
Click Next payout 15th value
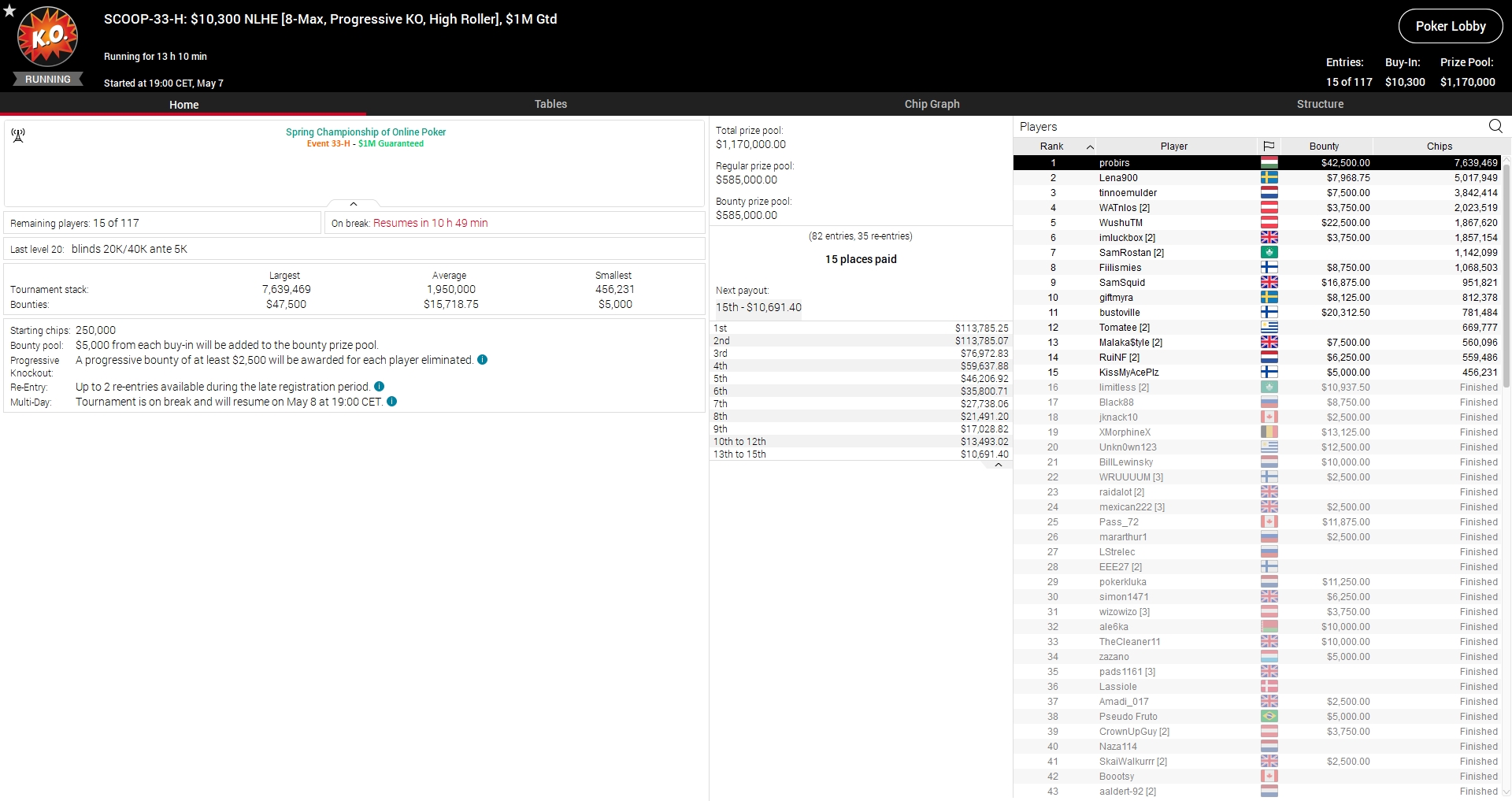click(758, 307)
